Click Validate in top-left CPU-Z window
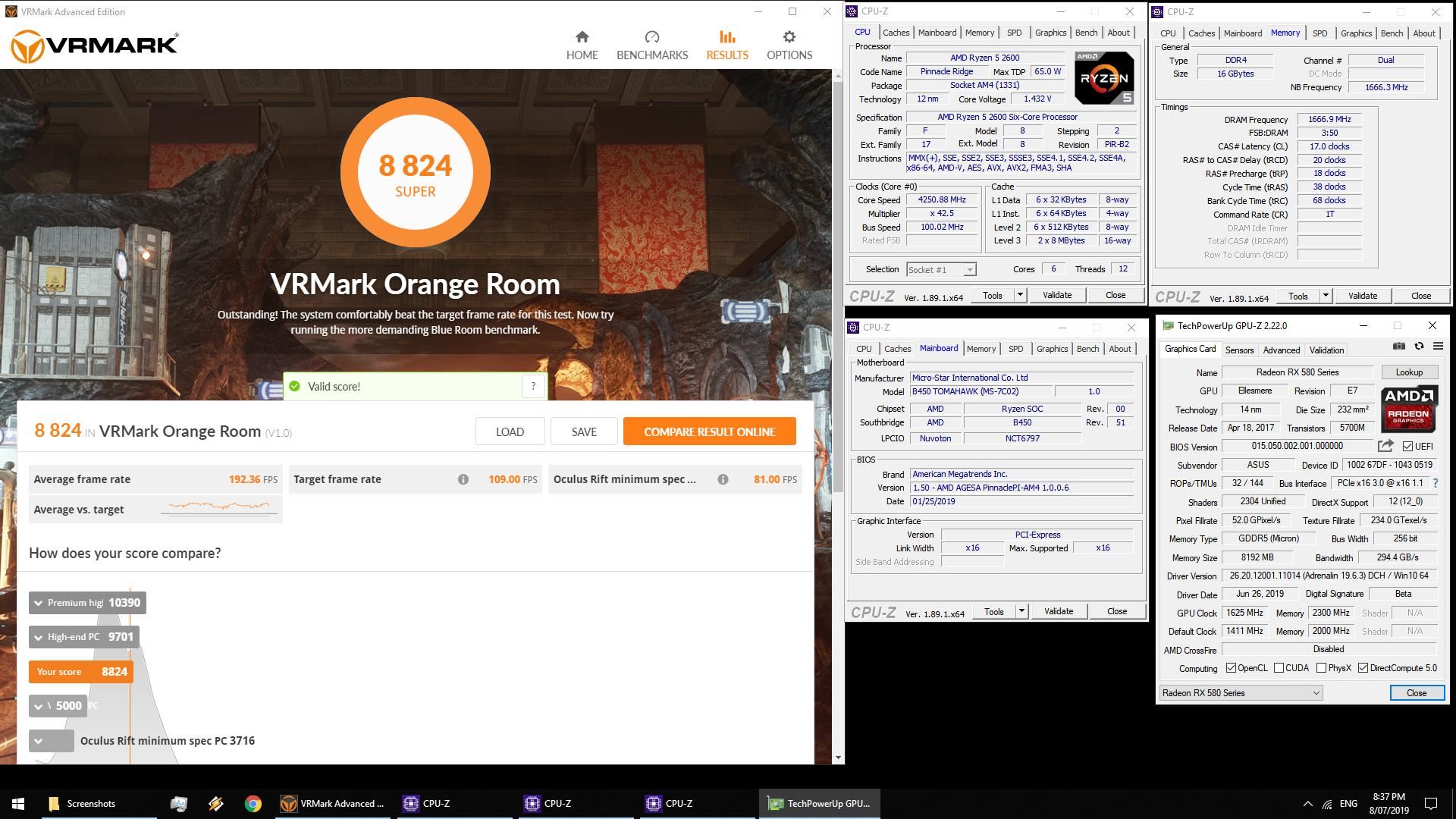This screenshot has height=819, width=1456. tap(1057, 295)
